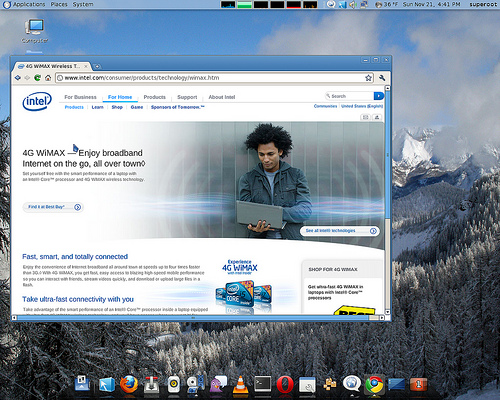Click the Products sub-navigation link

pyautogui.click(x=74, y=107)
